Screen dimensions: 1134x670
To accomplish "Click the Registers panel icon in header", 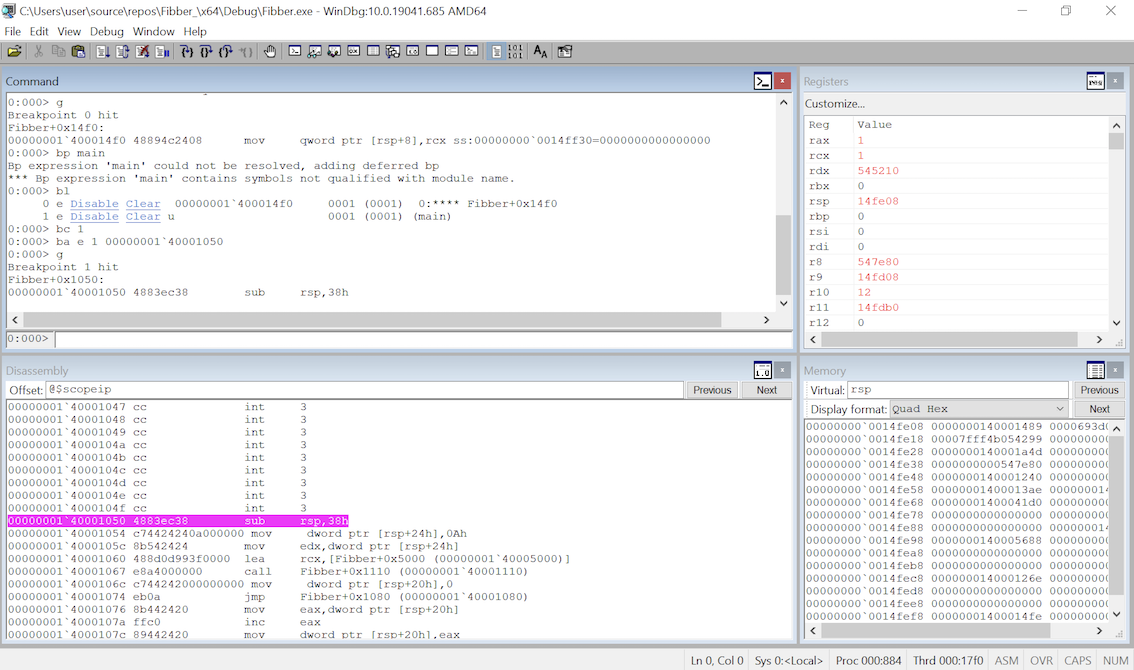I will 1095,81.
